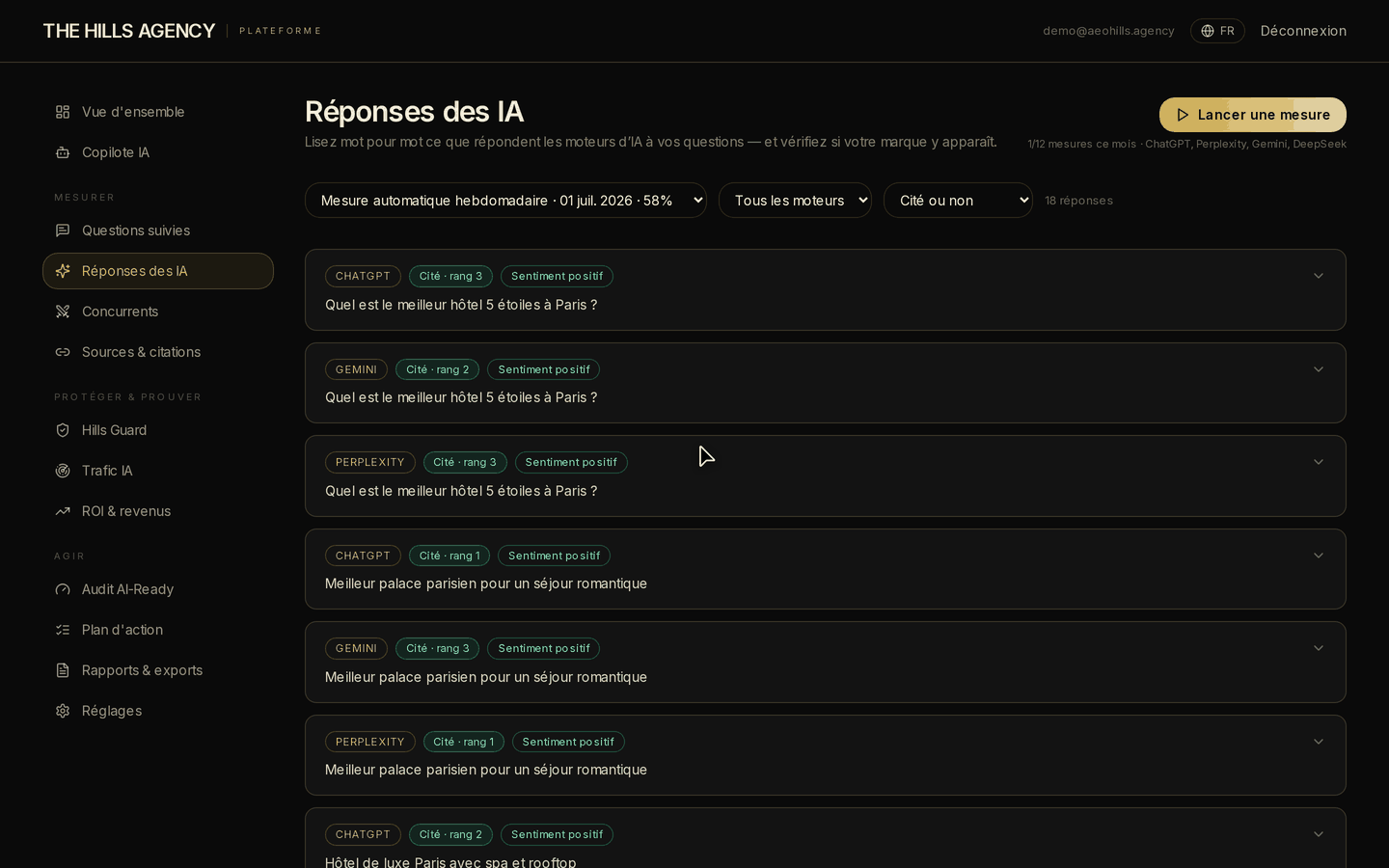Select the Concurrents menu item
This screenshot has width=1389, height=868.
pos(158,312)
